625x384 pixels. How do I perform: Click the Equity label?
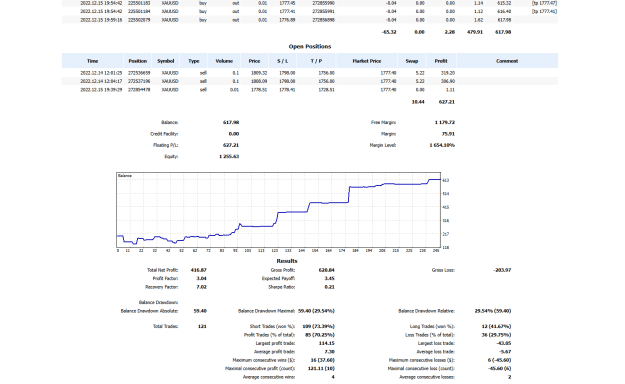click(171, 156)
